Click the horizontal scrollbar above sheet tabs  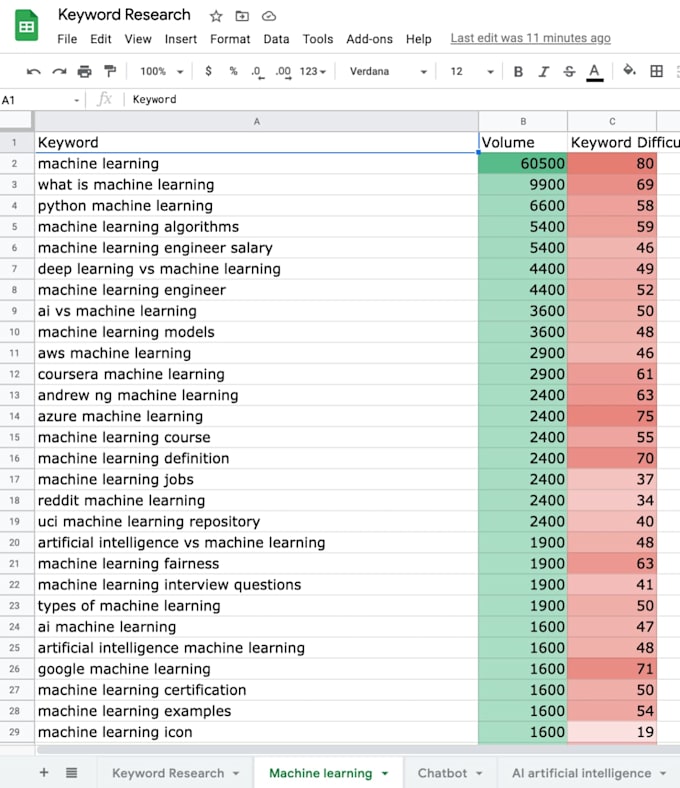(358, 750)
